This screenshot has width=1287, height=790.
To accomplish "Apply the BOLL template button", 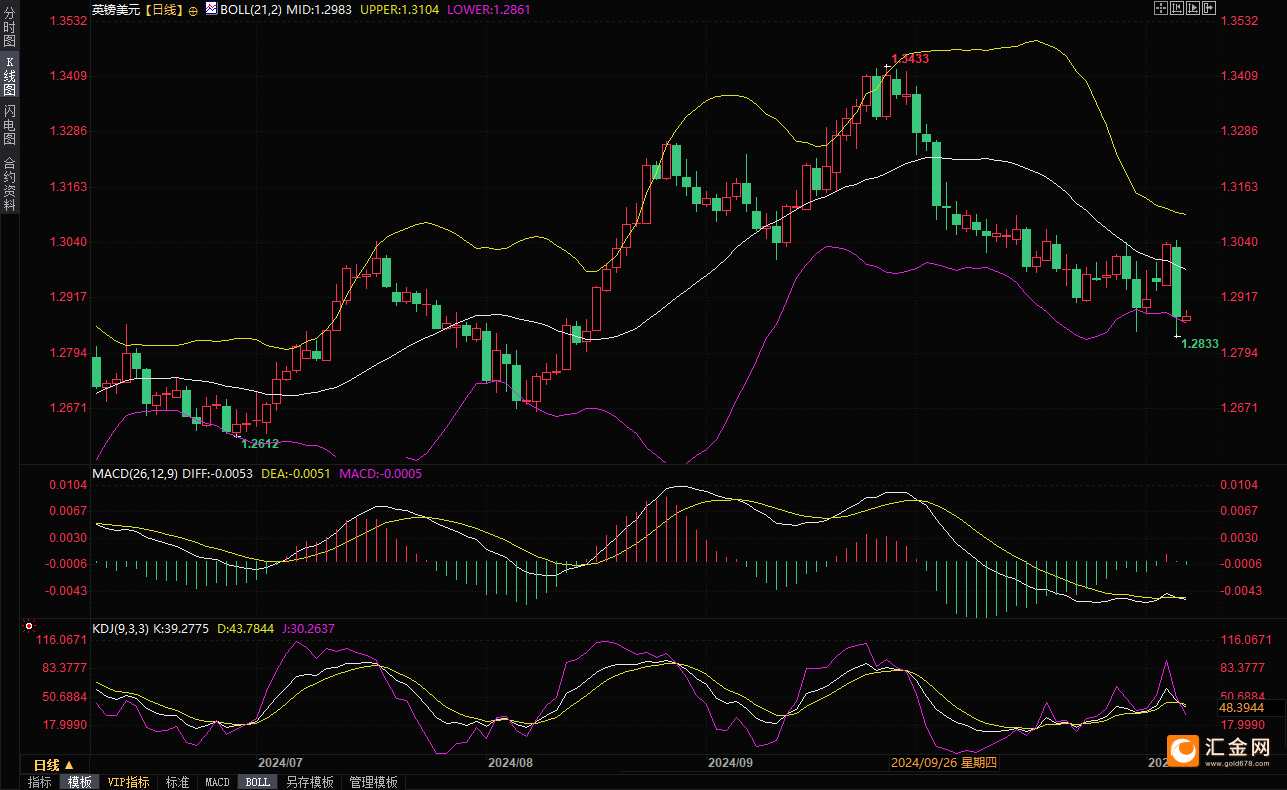I will [257, 782].
